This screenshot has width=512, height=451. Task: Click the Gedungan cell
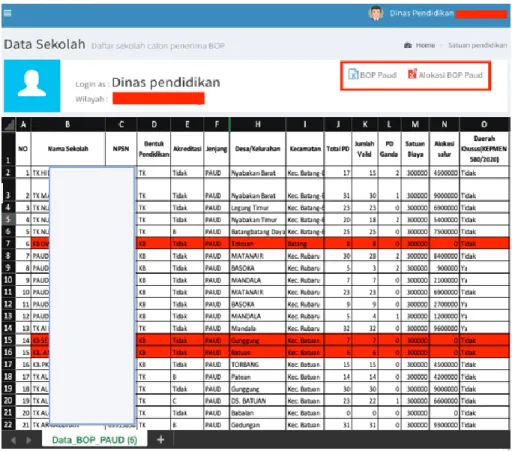[257, 425]
